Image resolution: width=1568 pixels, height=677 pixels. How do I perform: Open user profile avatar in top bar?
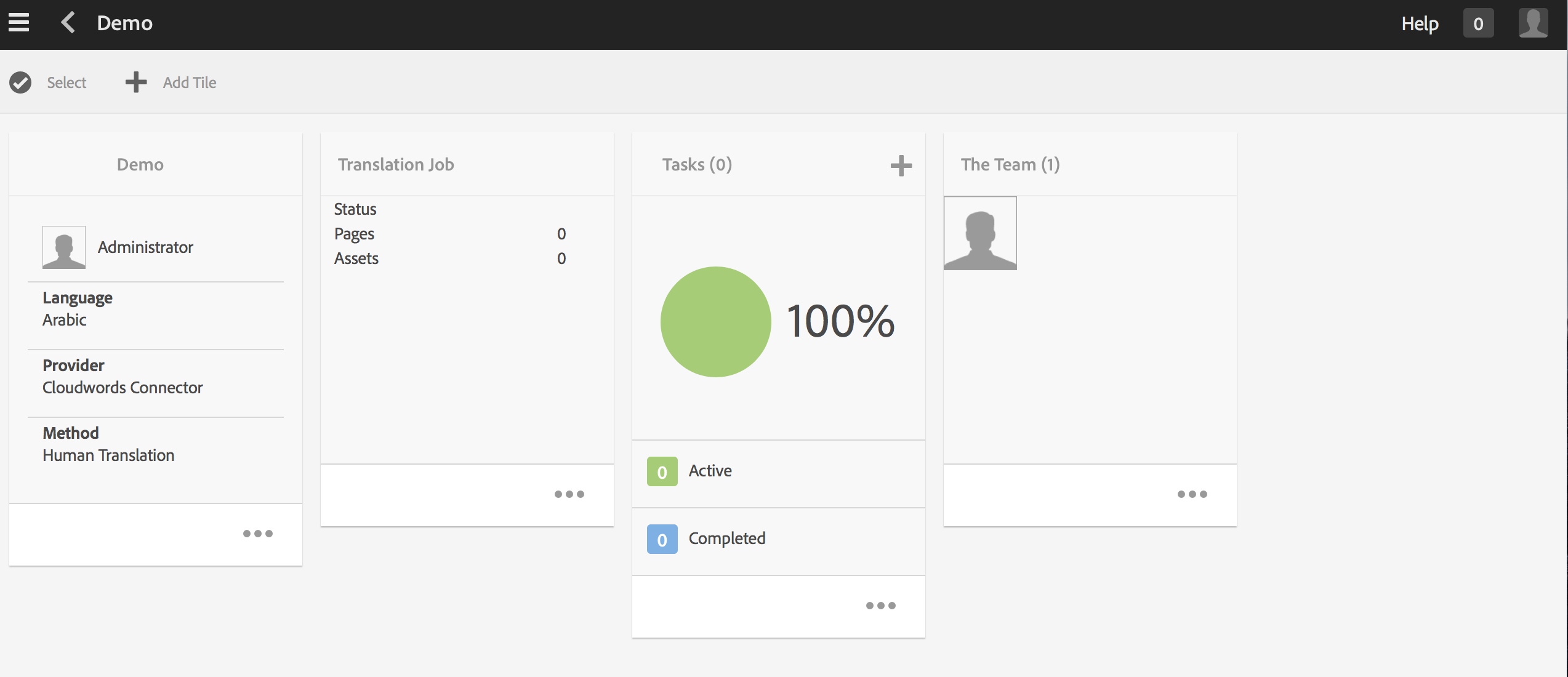(1532, 23)
